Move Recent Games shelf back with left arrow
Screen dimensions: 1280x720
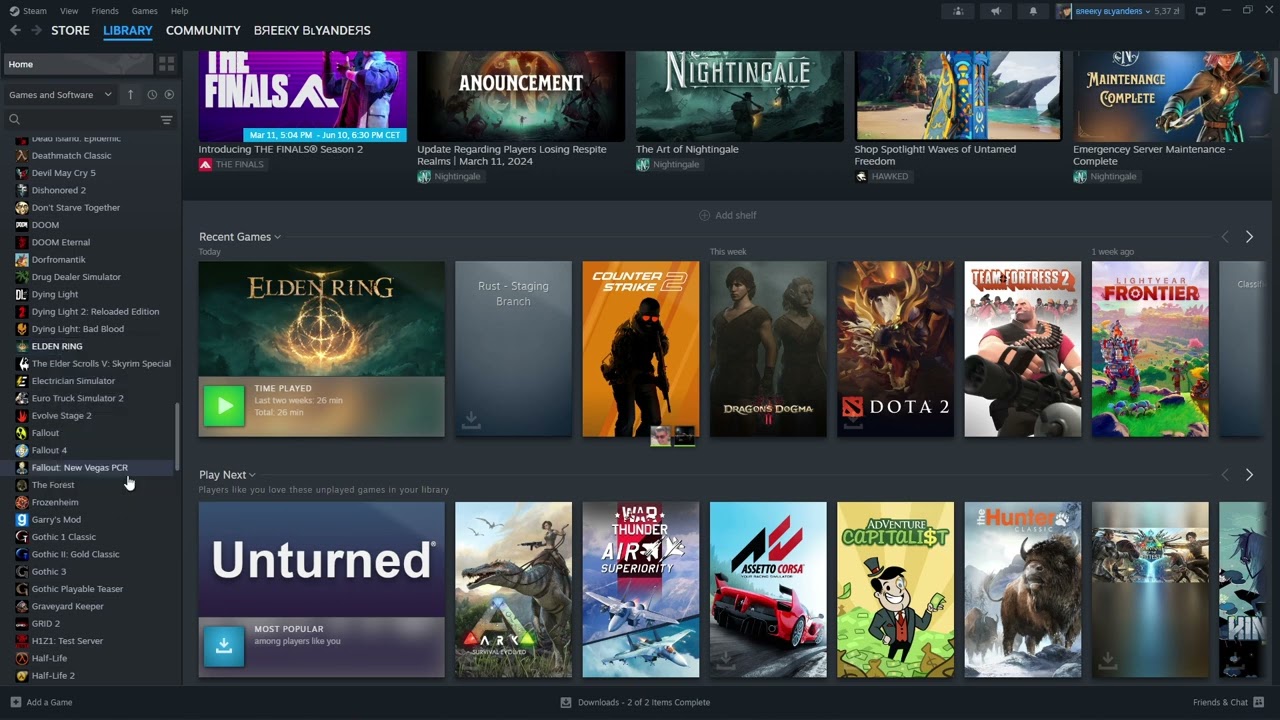click(1225, 237)
